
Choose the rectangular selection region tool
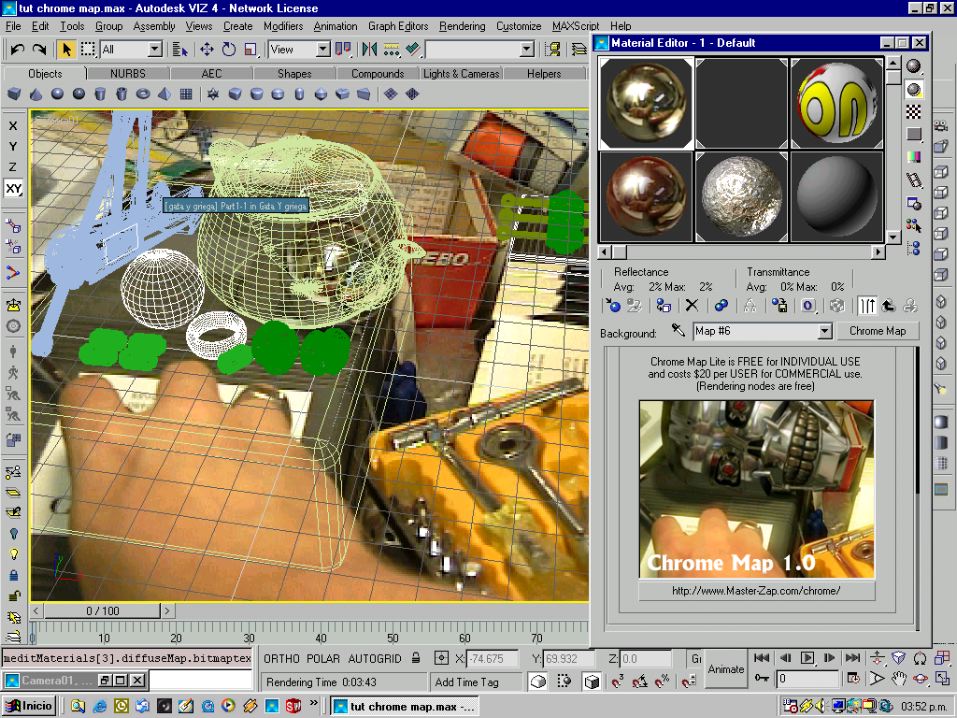click(x=88, y=49)
